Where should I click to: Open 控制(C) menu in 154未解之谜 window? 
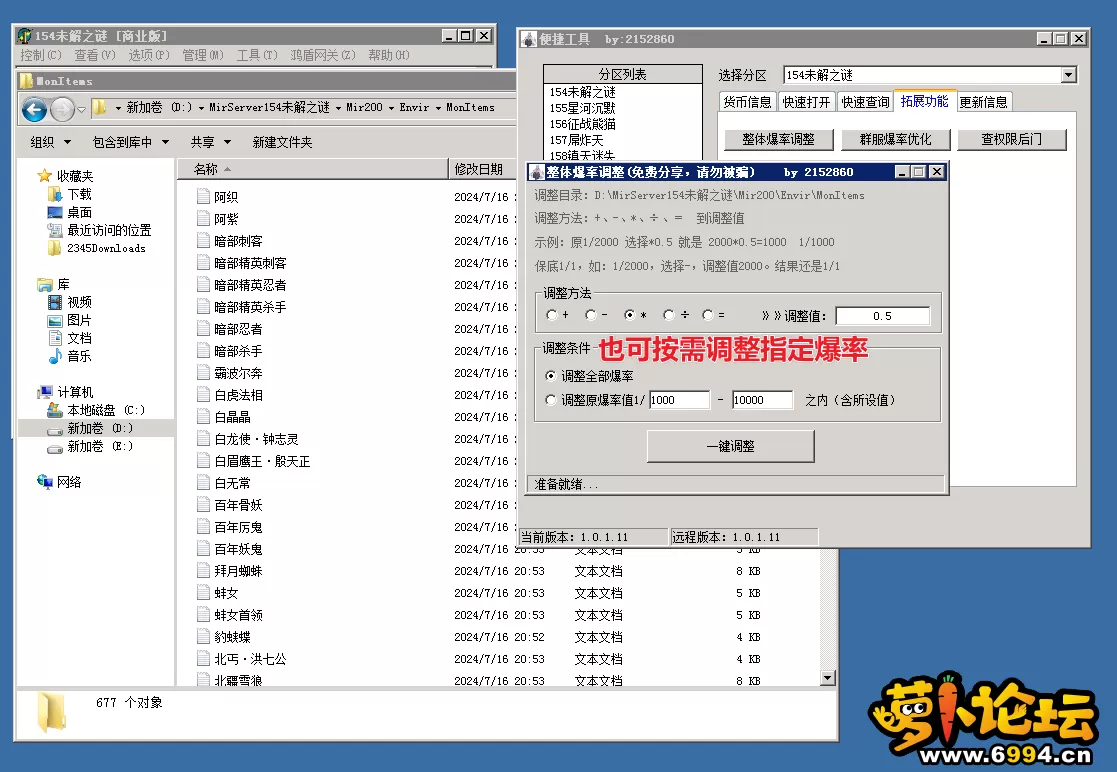click(x=41, y=55)
